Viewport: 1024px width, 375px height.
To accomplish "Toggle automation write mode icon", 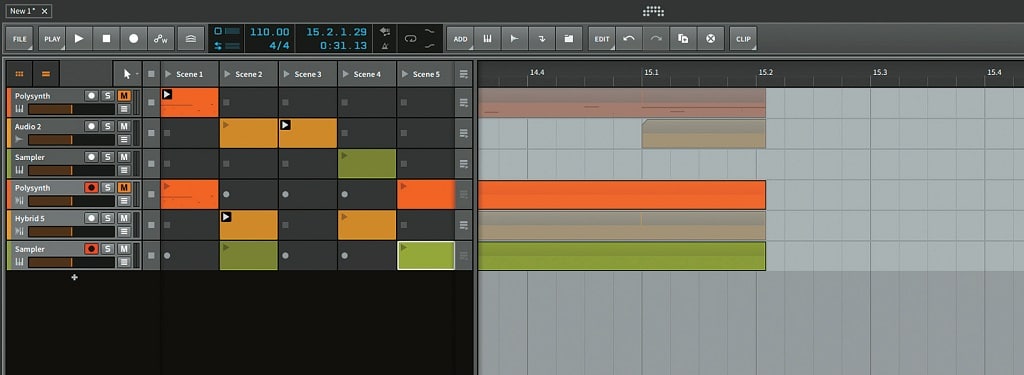I will click(161, 39).
